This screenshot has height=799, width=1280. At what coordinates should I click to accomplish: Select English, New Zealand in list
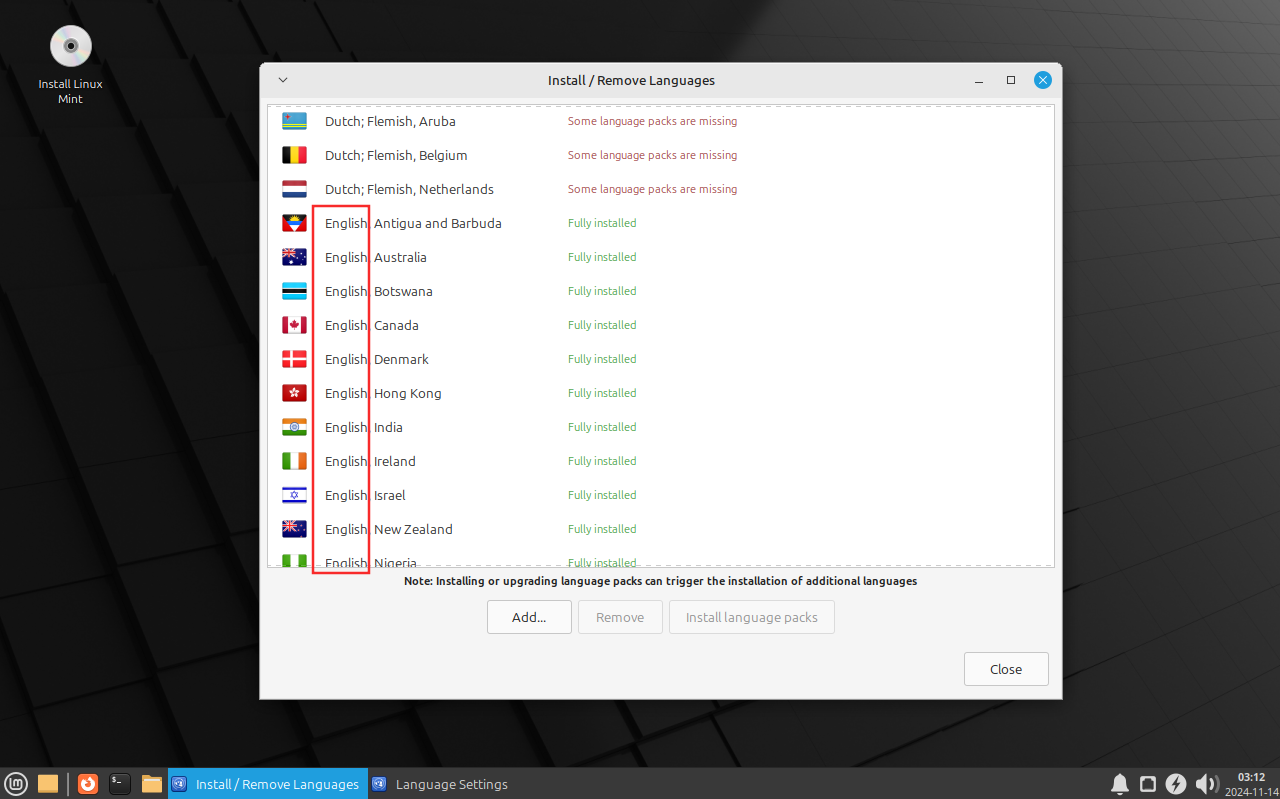[x=660, y=529]
